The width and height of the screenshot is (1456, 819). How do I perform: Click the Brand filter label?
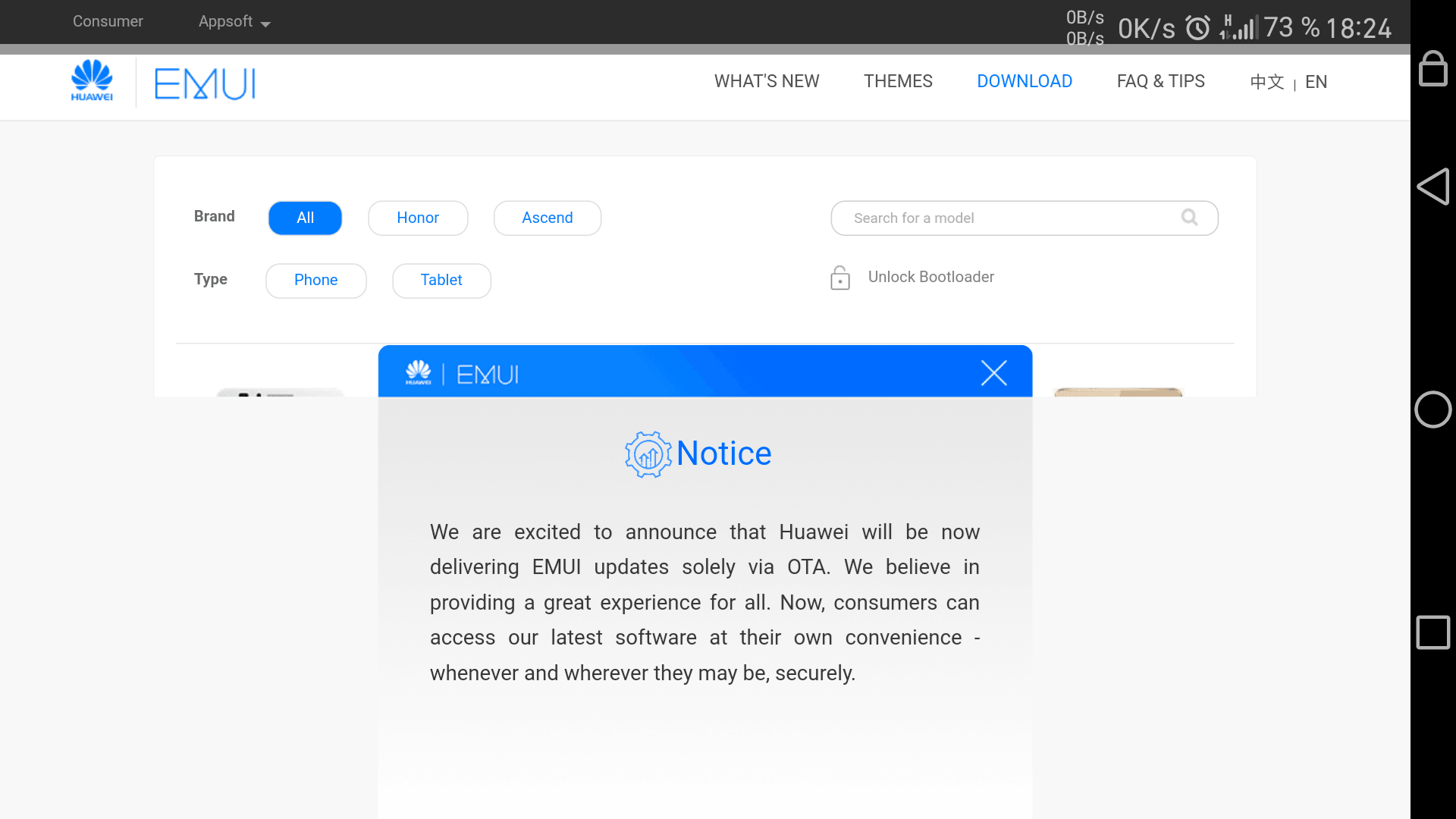click(214, 217)
